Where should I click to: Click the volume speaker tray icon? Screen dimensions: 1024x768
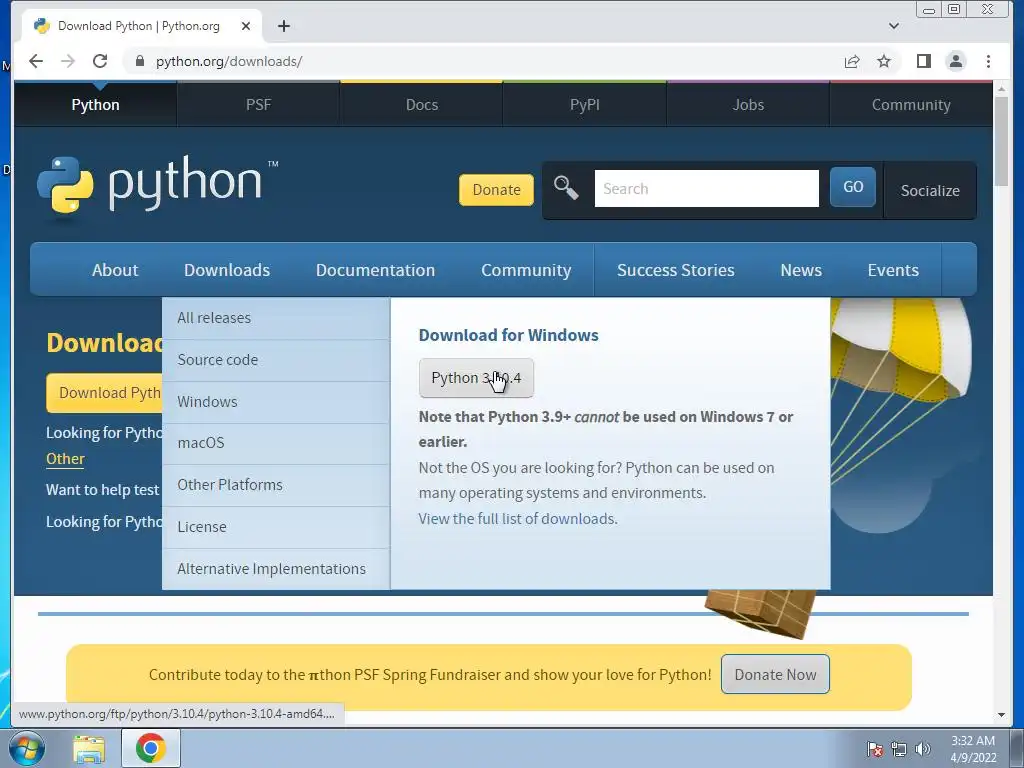pos(922,749)
